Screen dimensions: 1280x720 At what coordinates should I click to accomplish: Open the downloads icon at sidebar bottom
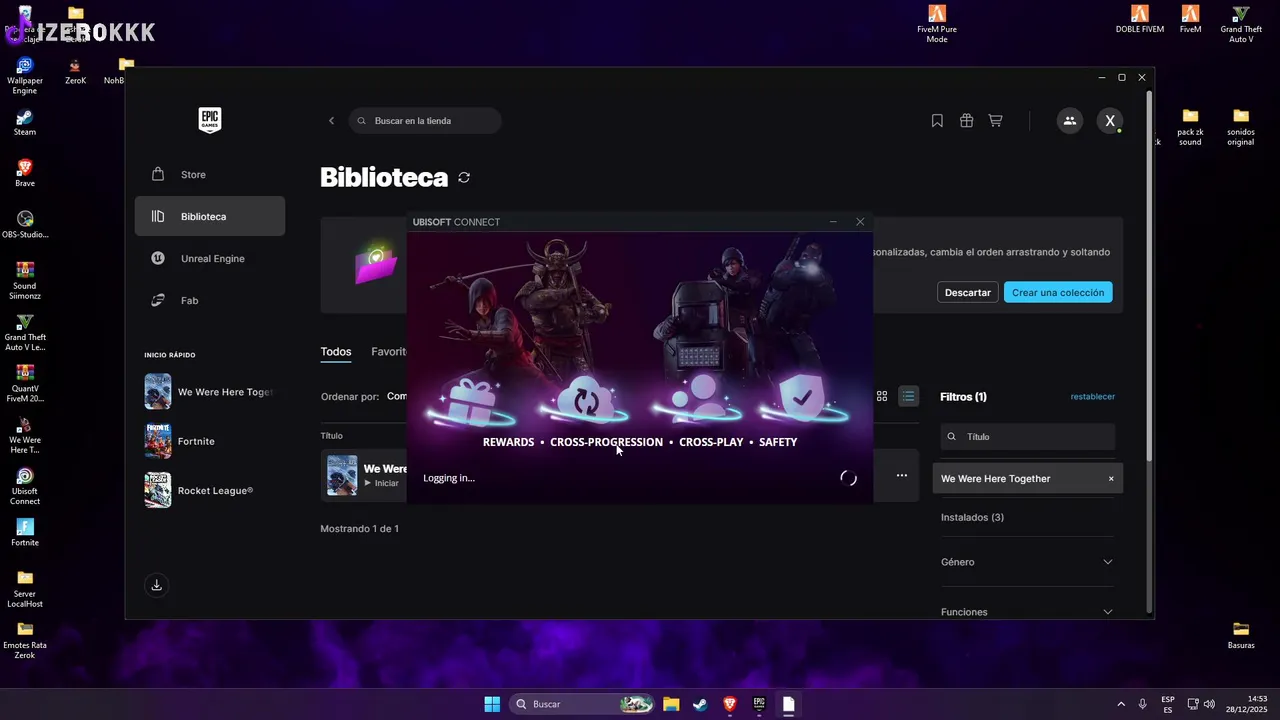(157, 586)
